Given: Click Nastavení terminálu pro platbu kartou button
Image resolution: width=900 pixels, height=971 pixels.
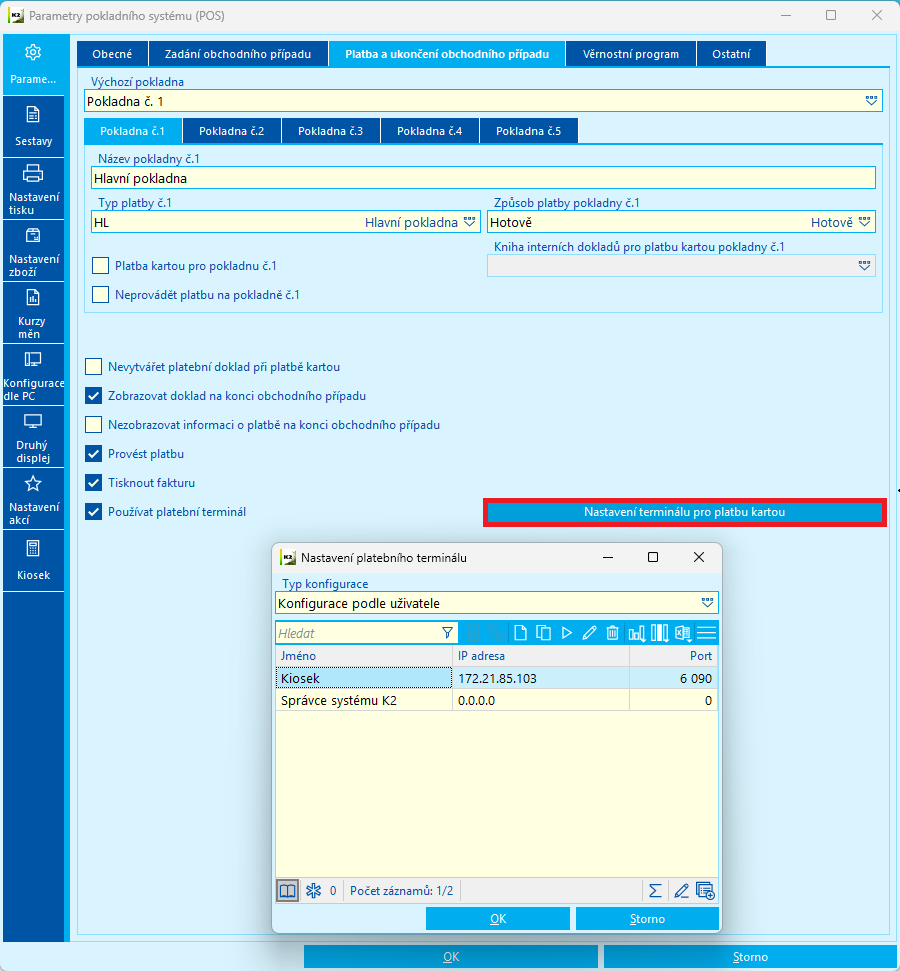Looking at the screenshot, I should pos(684,512).
